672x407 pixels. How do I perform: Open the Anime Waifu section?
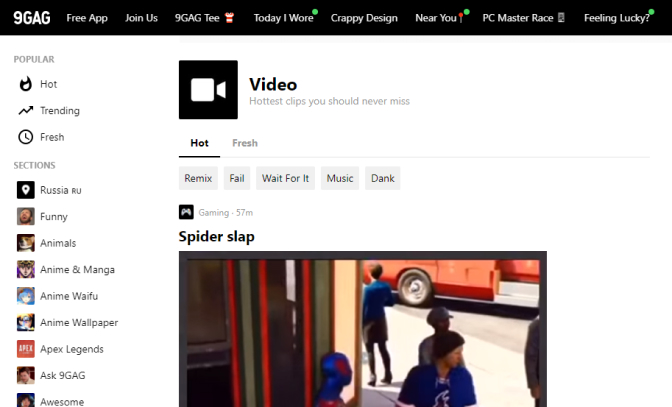tap(69, 296)
